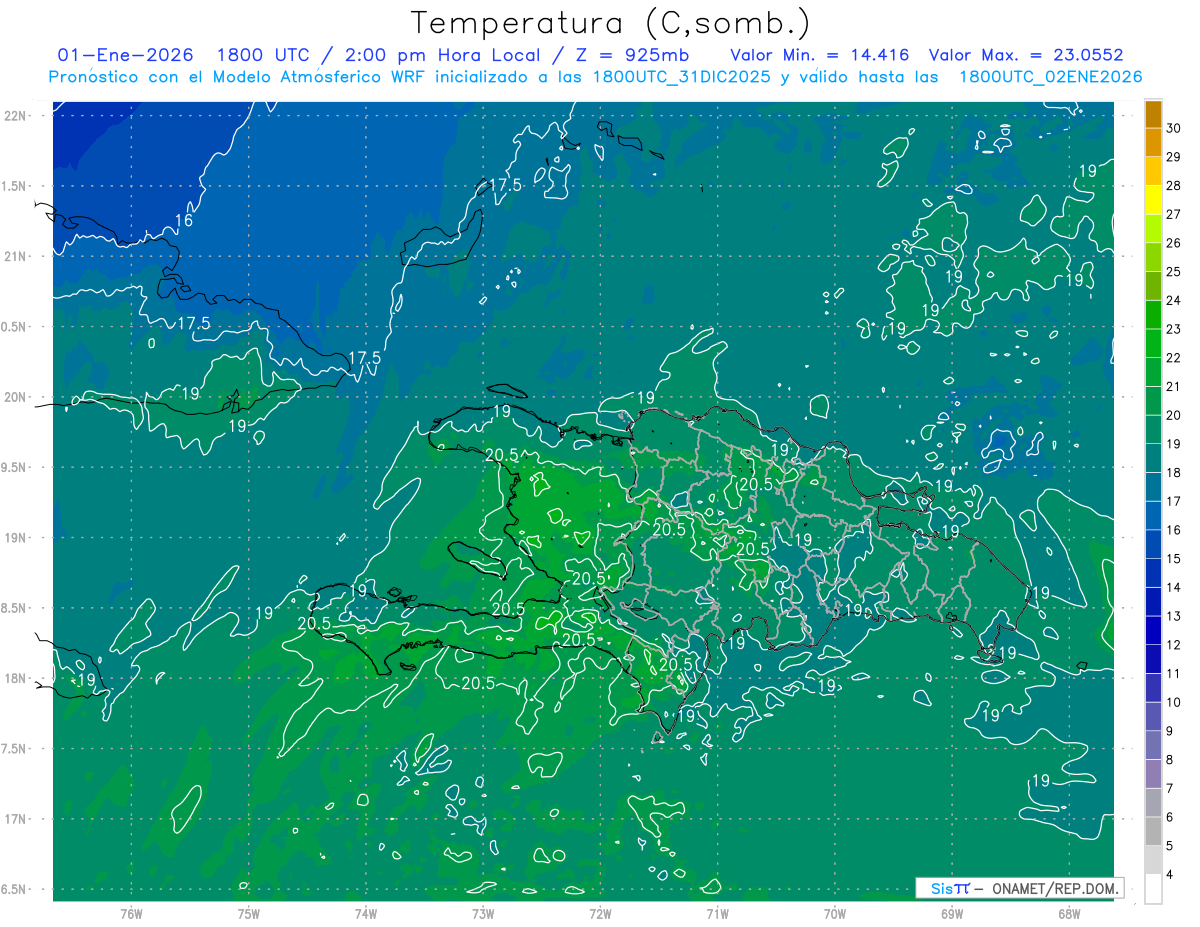Image resolution: width=1200 pixels, height=927 pixels.
Task: Click the yellow legend swatch between 27 and 28
Action: (1153, 200)
